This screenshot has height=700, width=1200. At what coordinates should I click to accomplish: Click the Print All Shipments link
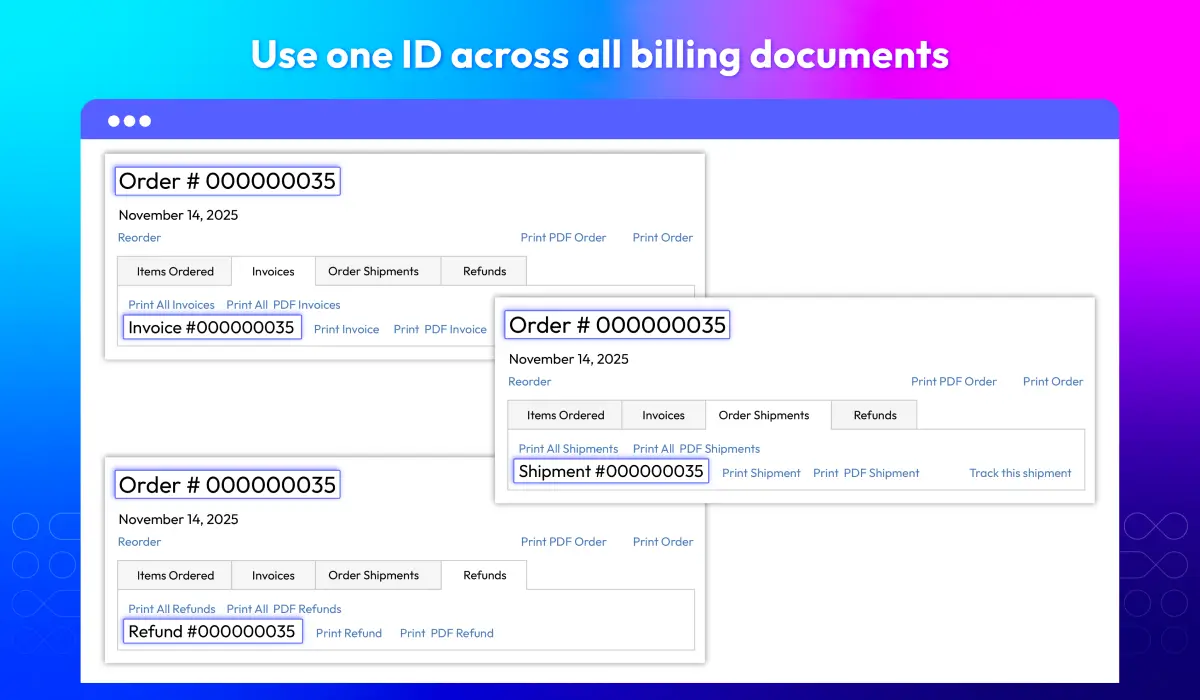coord(568,449)
